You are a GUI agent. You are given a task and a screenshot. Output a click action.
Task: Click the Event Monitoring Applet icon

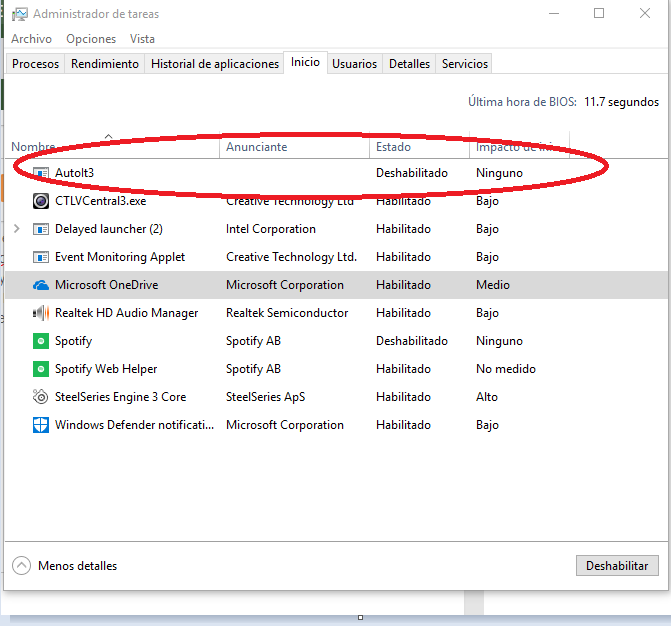41,257
